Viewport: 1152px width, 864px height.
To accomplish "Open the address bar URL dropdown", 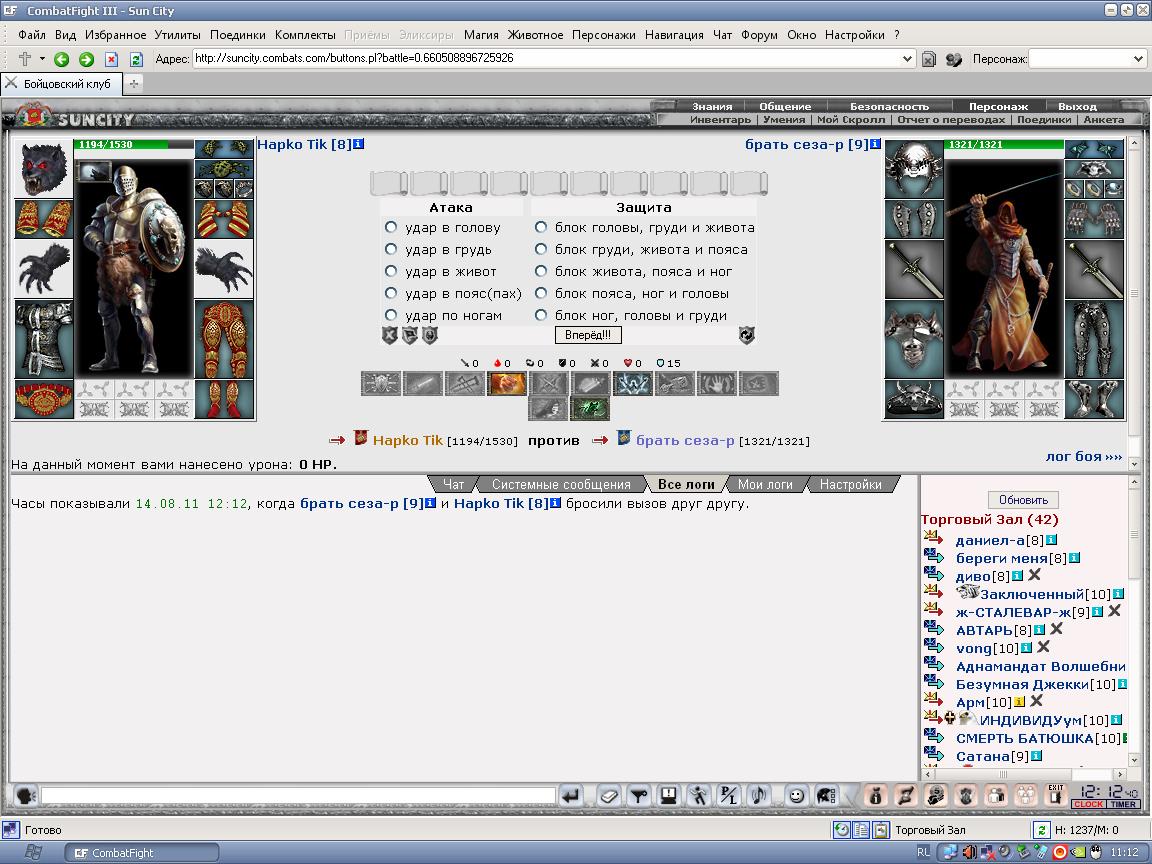I will click(907, 59).
